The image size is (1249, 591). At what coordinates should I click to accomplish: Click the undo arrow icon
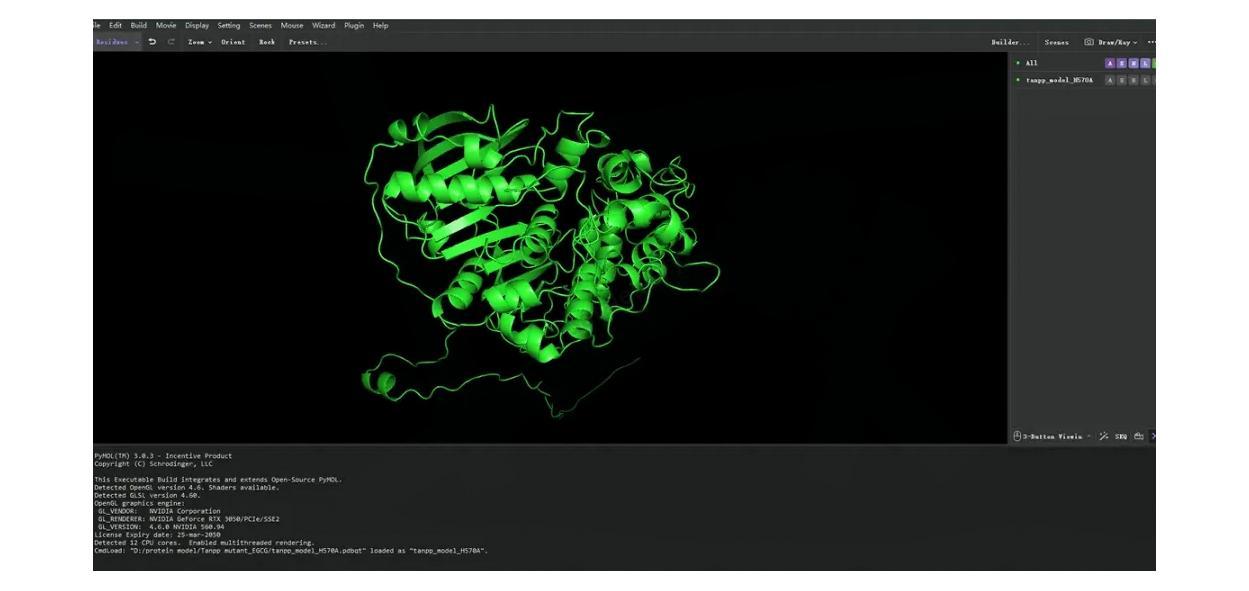point(152,42)
